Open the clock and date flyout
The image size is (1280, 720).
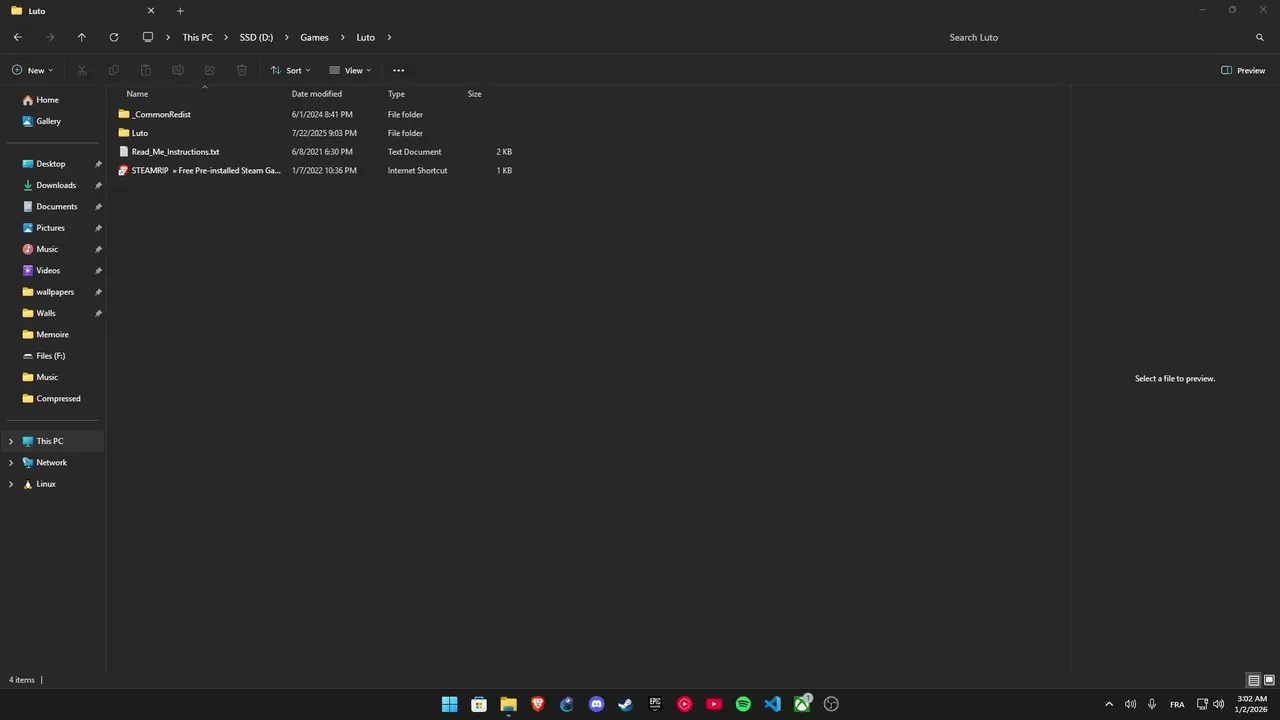coord(1252,704)
